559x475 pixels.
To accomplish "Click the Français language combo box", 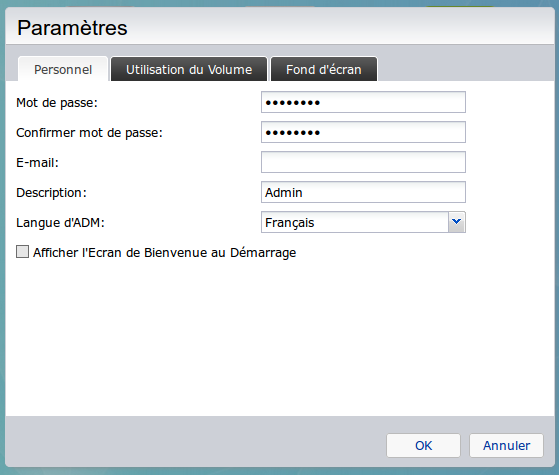I will click(363, 222).
